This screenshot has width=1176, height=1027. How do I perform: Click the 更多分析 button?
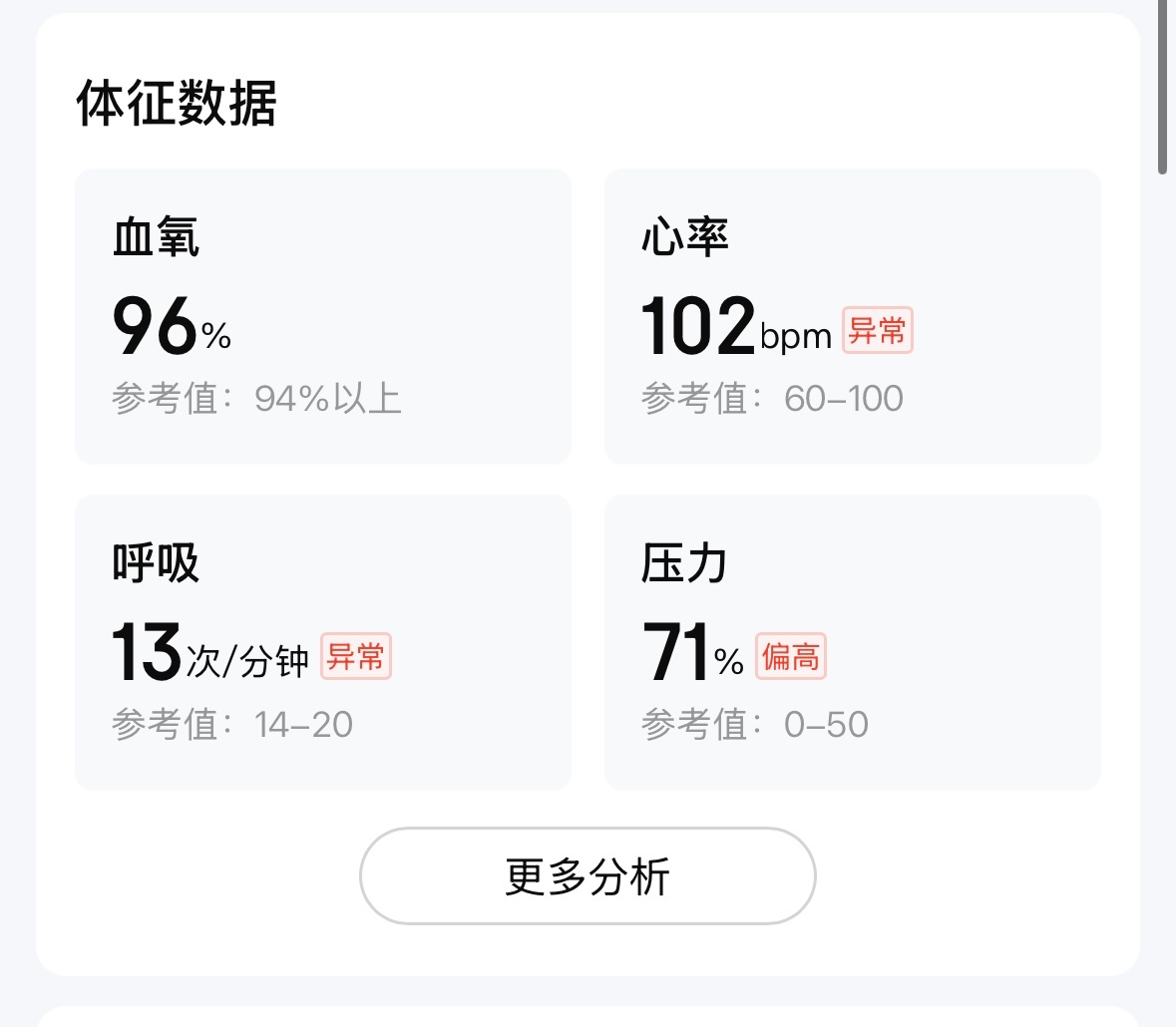point(588,874)
